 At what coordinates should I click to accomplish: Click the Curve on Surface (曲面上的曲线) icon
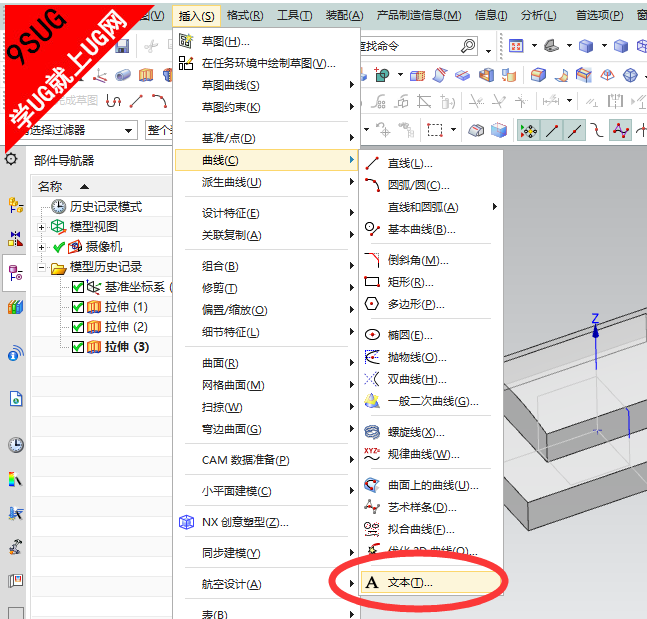(x=372, y=484)
